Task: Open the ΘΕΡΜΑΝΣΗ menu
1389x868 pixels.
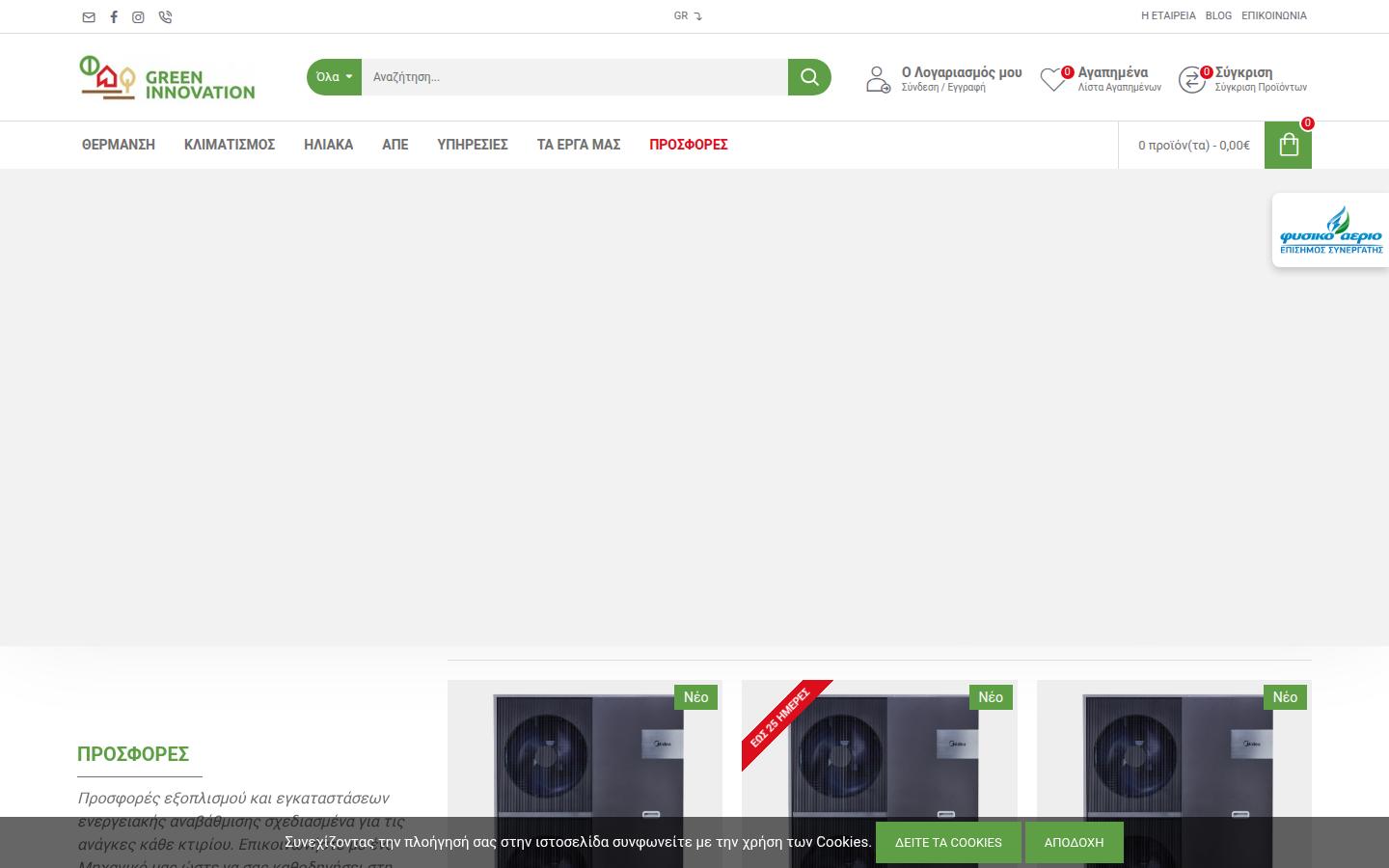Action: tap(119, 145)
